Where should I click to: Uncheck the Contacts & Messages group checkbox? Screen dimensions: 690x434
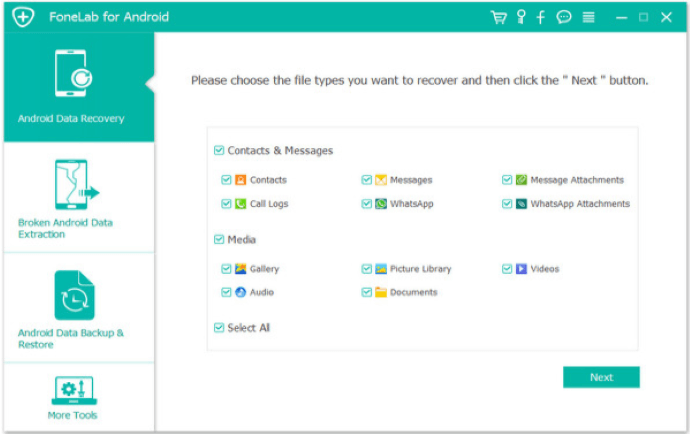[219, 151]
